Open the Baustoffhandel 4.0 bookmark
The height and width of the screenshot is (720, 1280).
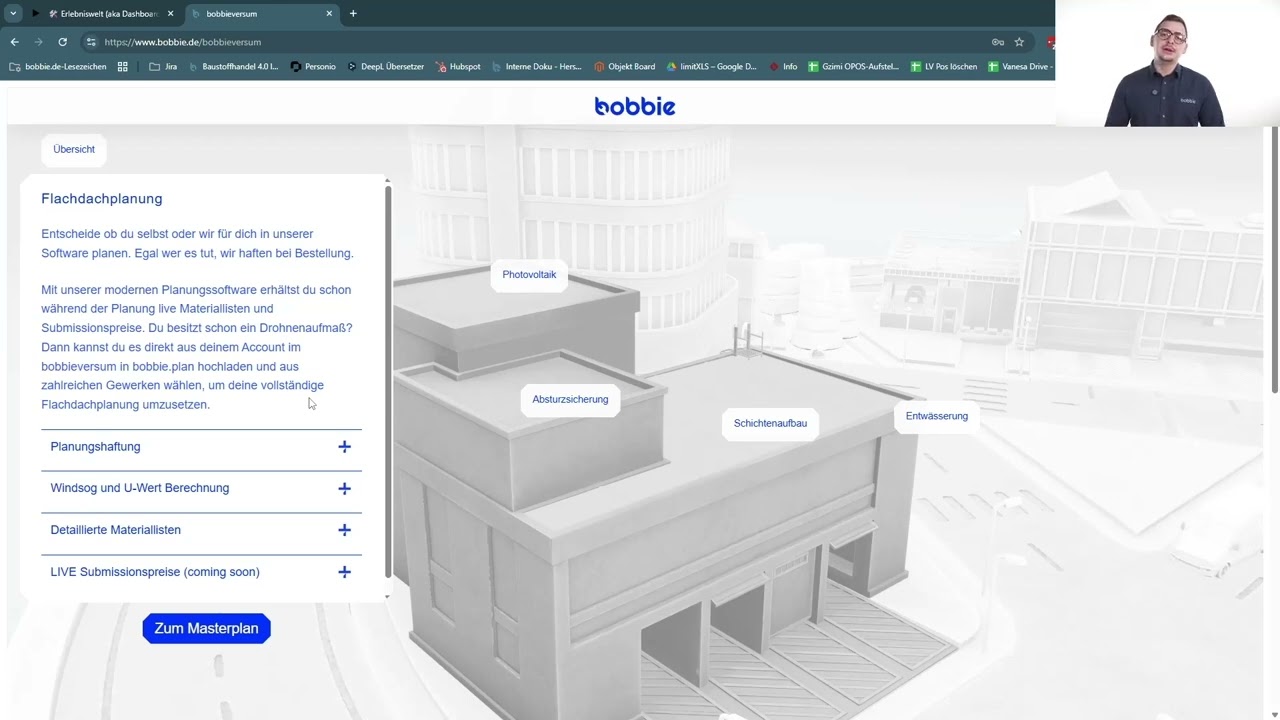[233, 67]
